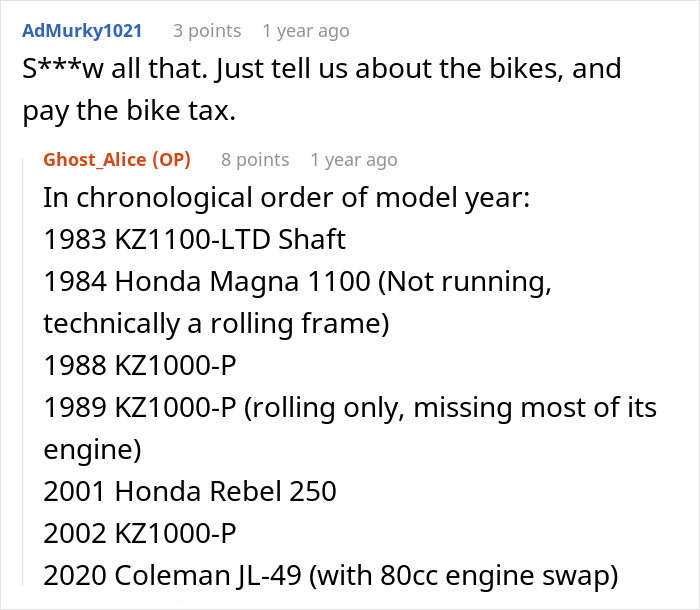This screenshot has height=610, width=700.
Task: Click 'technically a rolling frame)' text
Action: point(215,323)
